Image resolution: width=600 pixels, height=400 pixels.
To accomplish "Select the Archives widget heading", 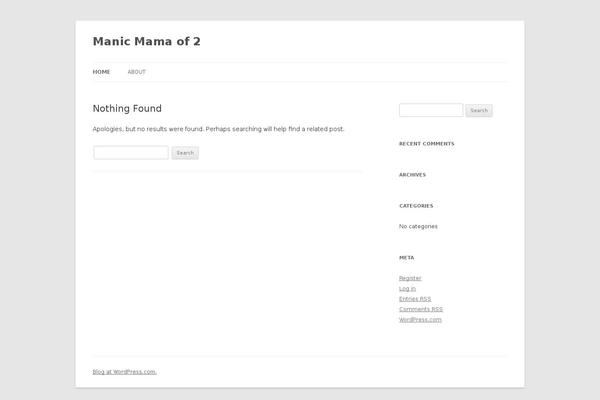I will coord(412,175).
